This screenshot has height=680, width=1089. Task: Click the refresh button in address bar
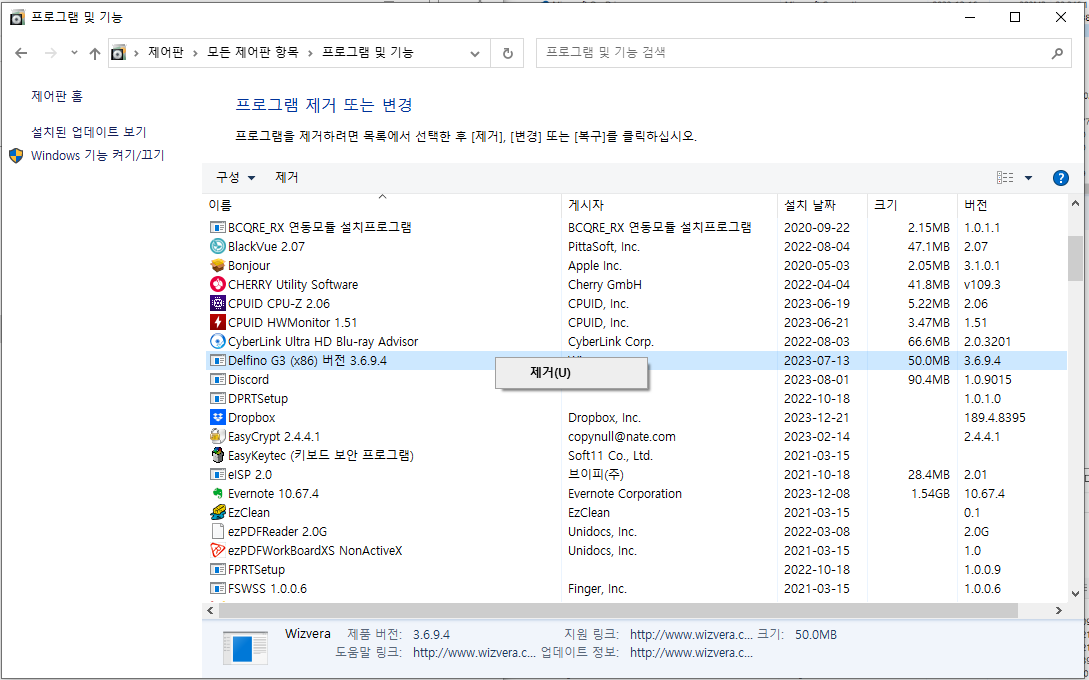(508, 53)
